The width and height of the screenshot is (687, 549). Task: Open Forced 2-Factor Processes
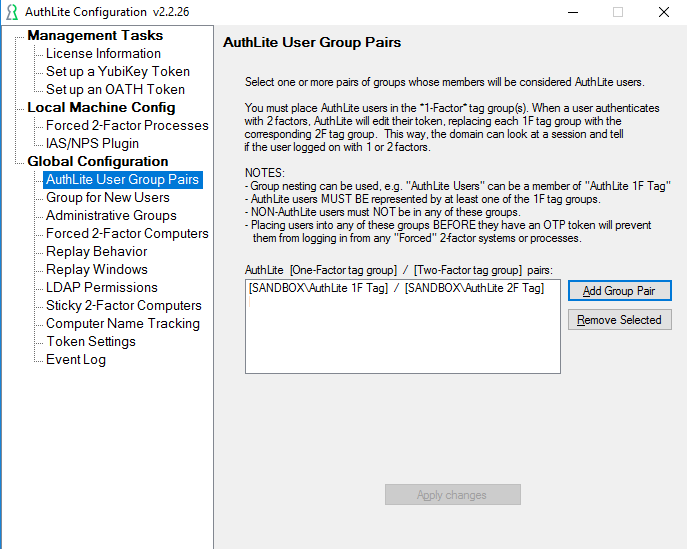pos(127,125)
